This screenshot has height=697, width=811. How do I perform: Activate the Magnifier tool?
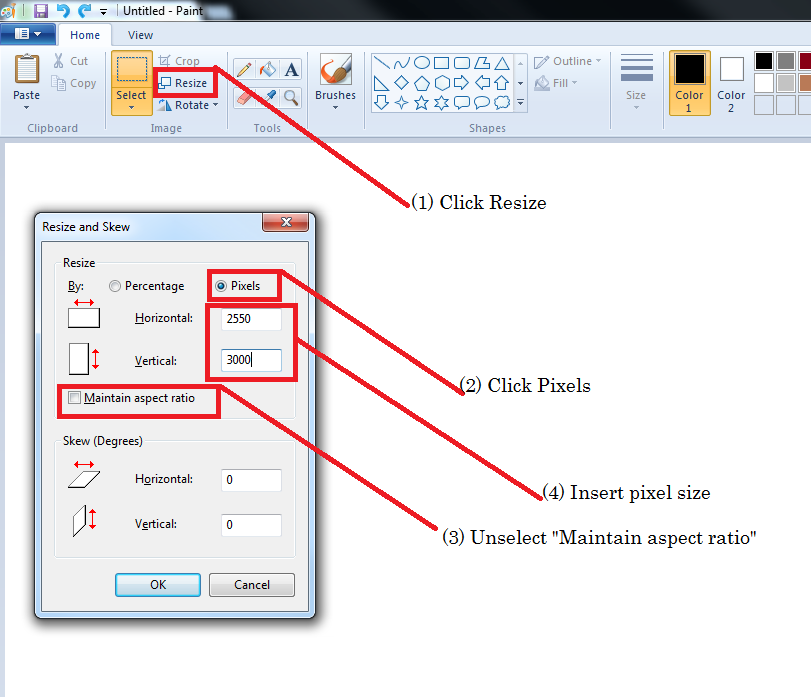point(291,97)
